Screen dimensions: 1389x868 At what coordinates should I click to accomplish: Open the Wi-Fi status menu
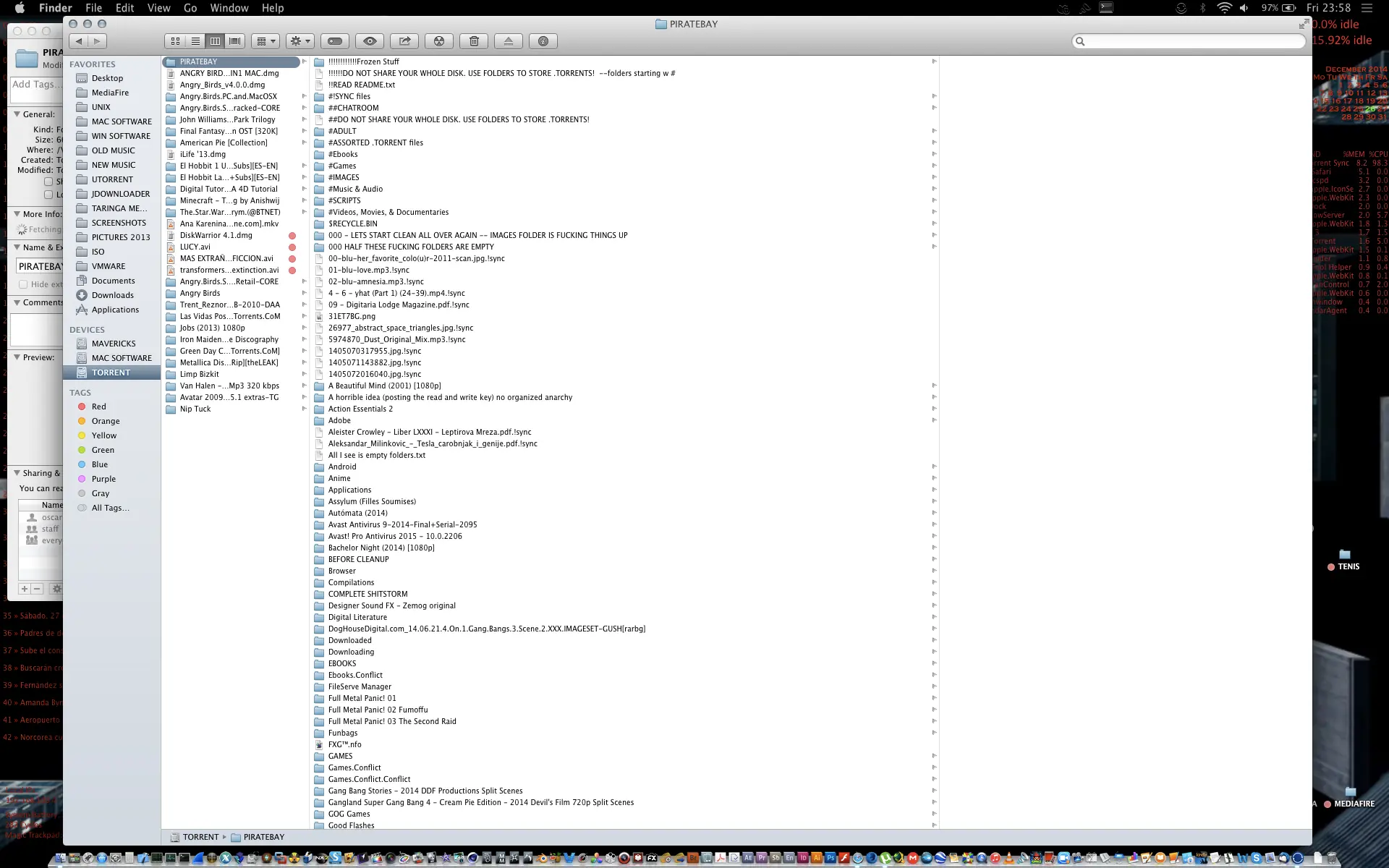click(1224, 8)
